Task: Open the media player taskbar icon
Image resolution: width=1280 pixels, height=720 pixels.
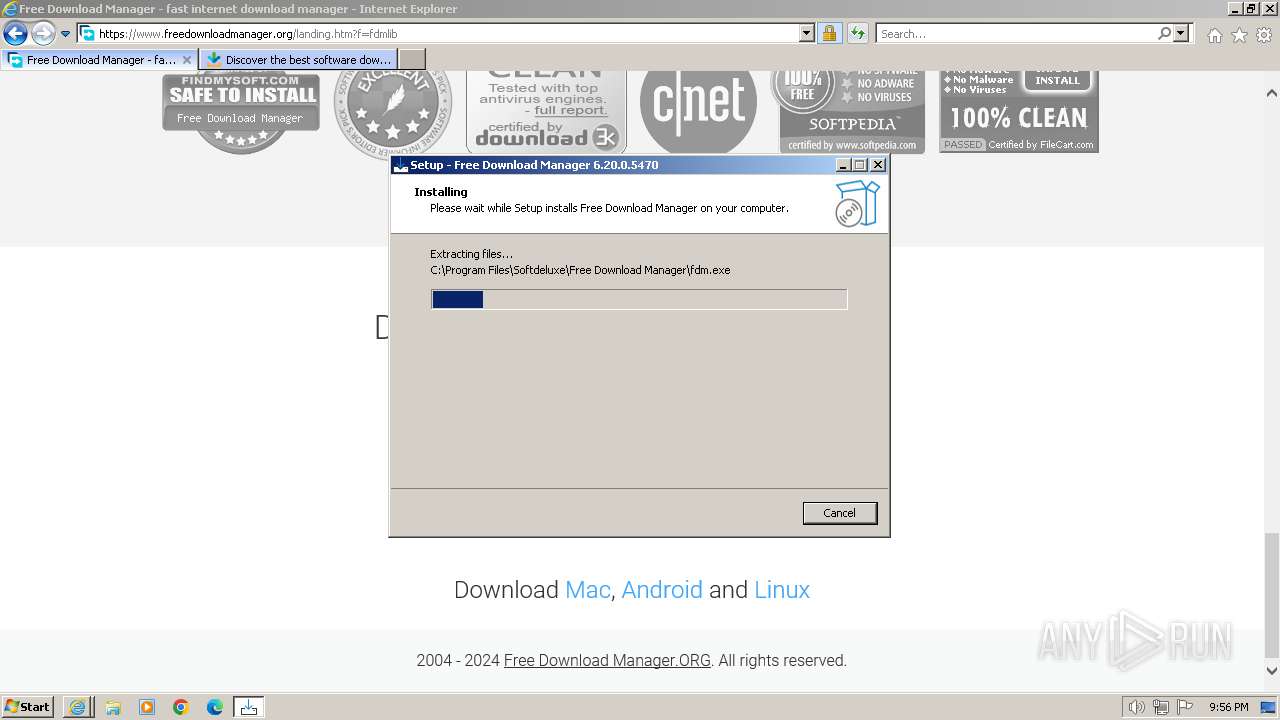Action: click(x=147, y=707)
